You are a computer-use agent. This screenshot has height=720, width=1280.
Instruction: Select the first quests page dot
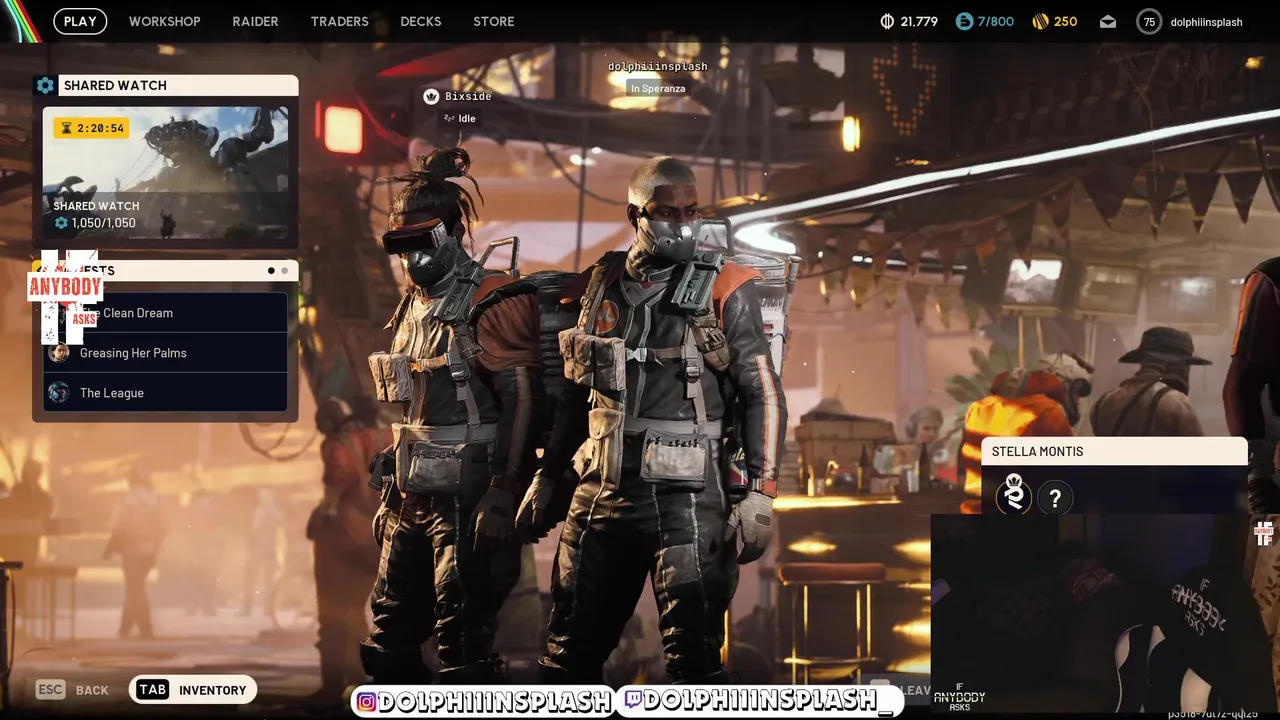point(271,270)
